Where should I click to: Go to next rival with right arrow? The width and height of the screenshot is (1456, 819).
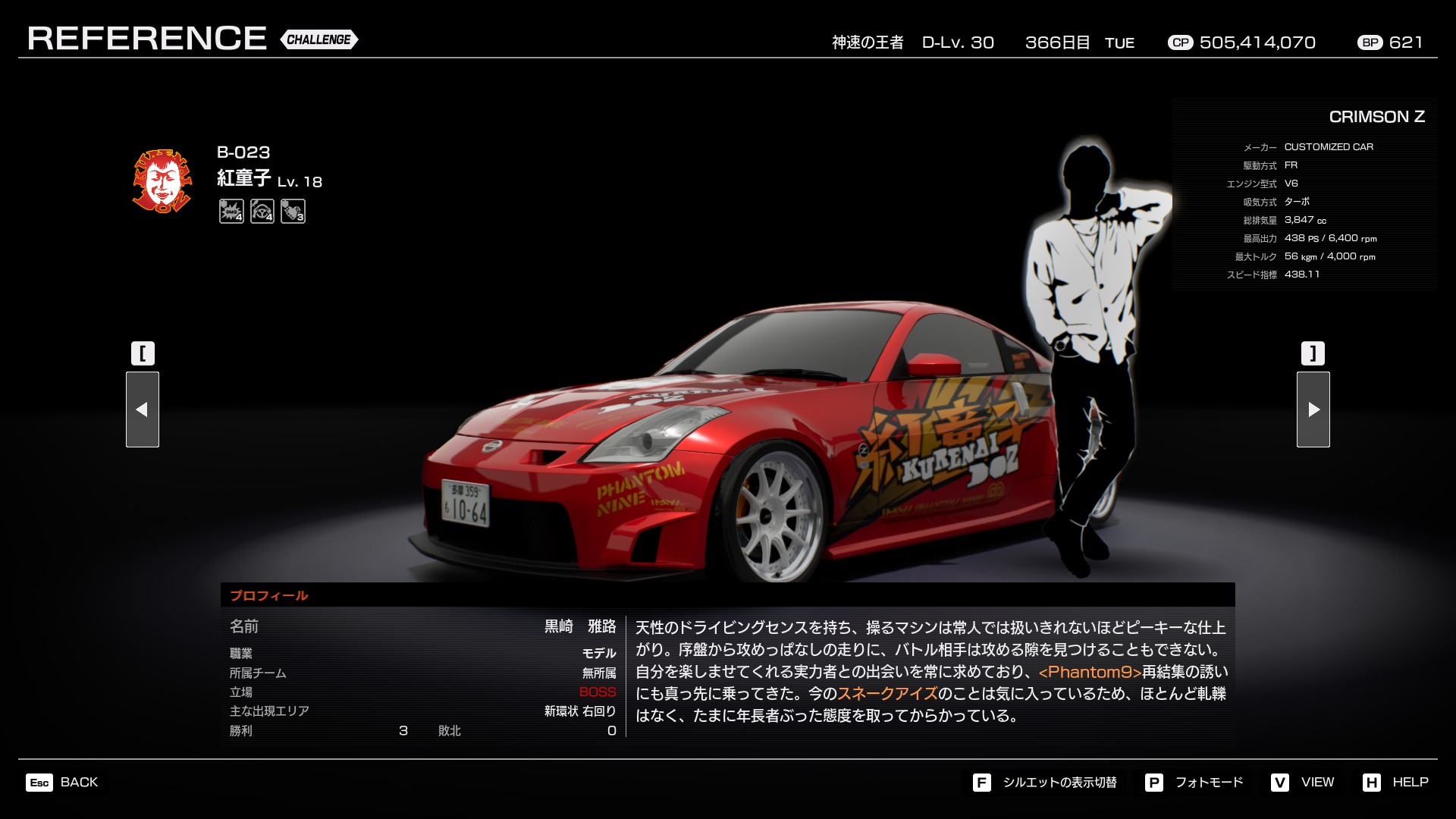click(x=1313, y=409)
